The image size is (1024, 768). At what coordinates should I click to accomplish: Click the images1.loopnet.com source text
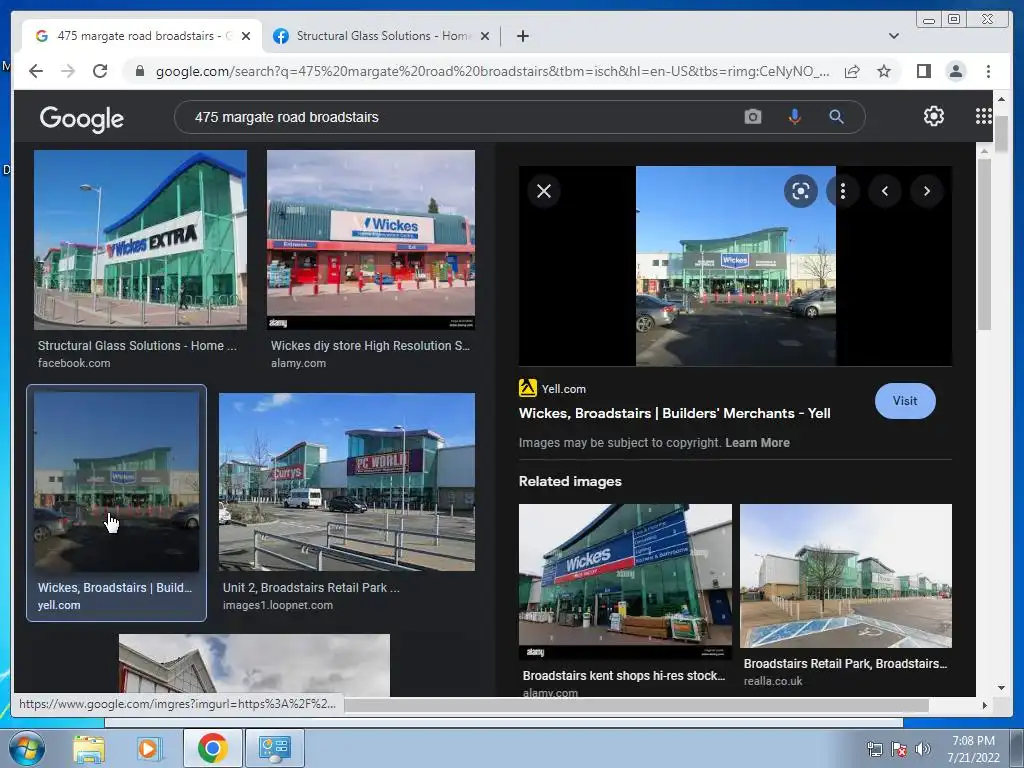(x=278, y=605)
